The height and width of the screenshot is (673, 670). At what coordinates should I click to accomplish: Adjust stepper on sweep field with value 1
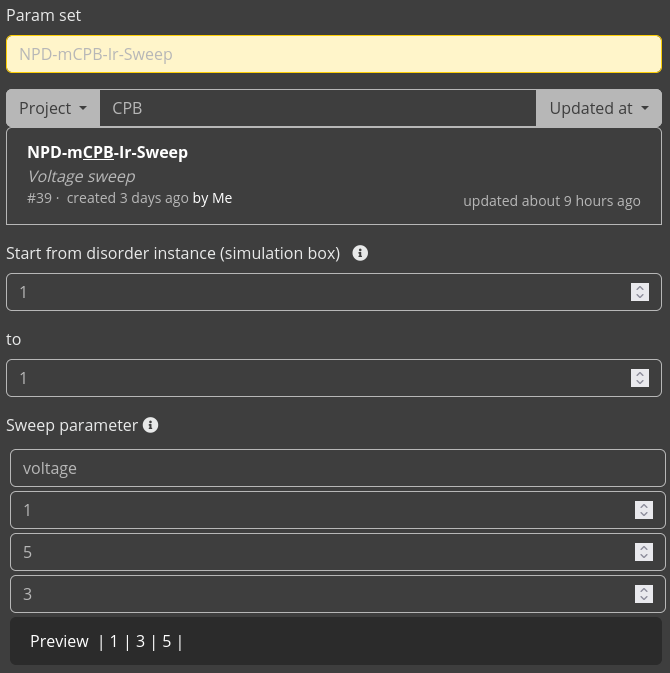[x=644, y=510]
